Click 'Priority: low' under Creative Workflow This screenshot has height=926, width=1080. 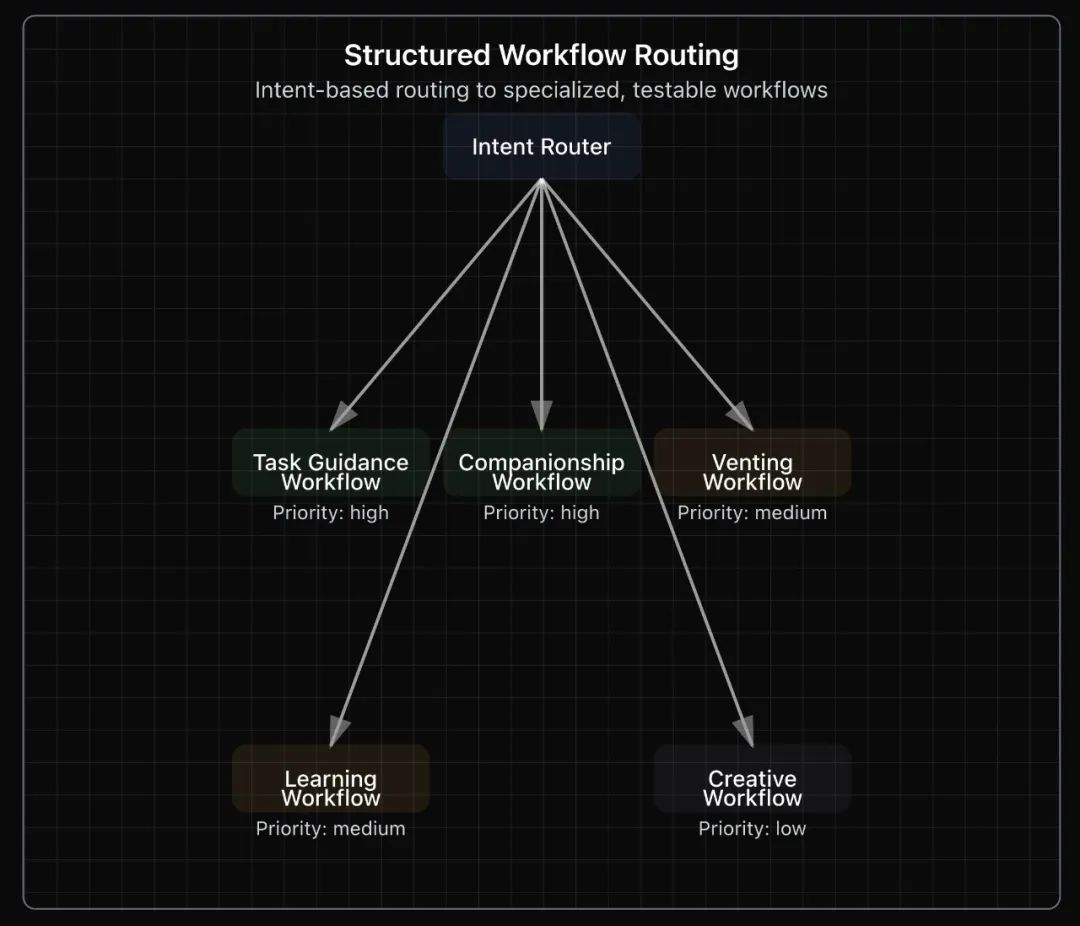pos(752,828)
